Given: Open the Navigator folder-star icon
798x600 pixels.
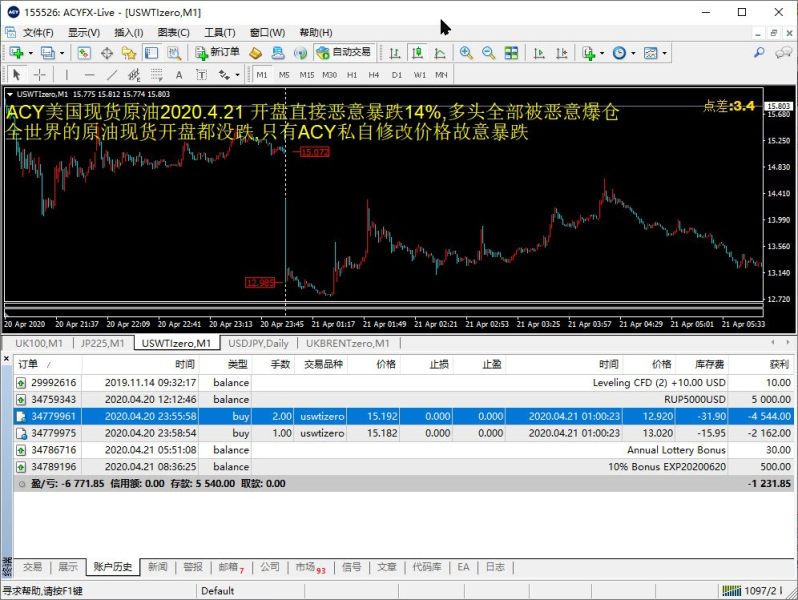Looking at the screenshot, I should (x=129, y=52).
